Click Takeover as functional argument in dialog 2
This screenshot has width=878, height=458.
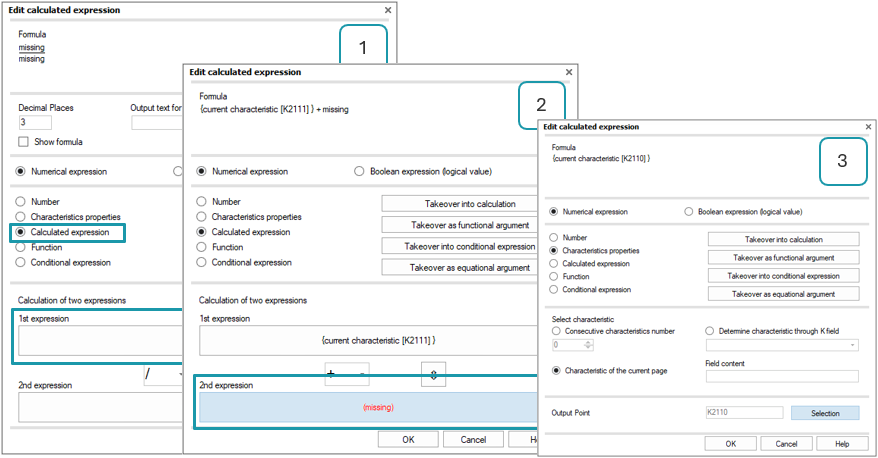(459, 225)
